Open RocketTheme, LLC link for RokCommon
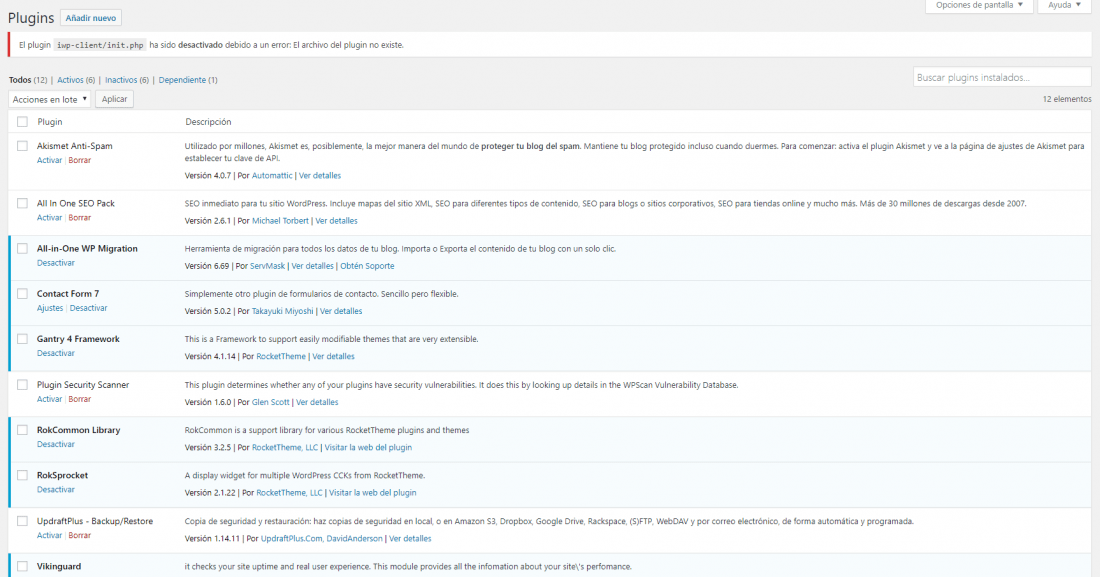 click(285, 447)
